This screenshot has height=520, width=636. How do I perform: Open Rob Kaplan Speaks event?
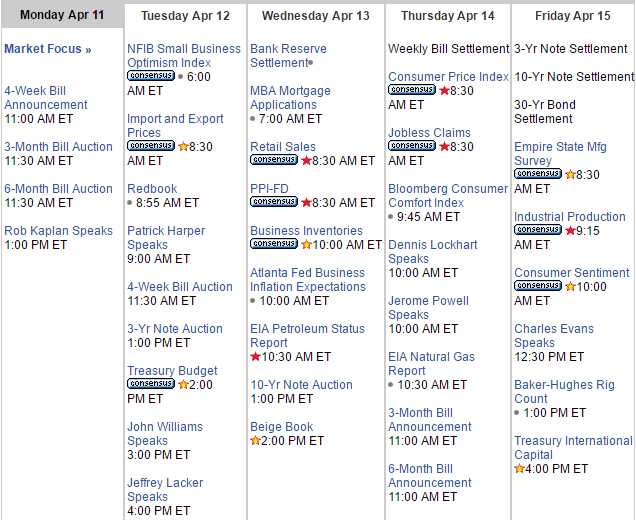coord(58,230)
